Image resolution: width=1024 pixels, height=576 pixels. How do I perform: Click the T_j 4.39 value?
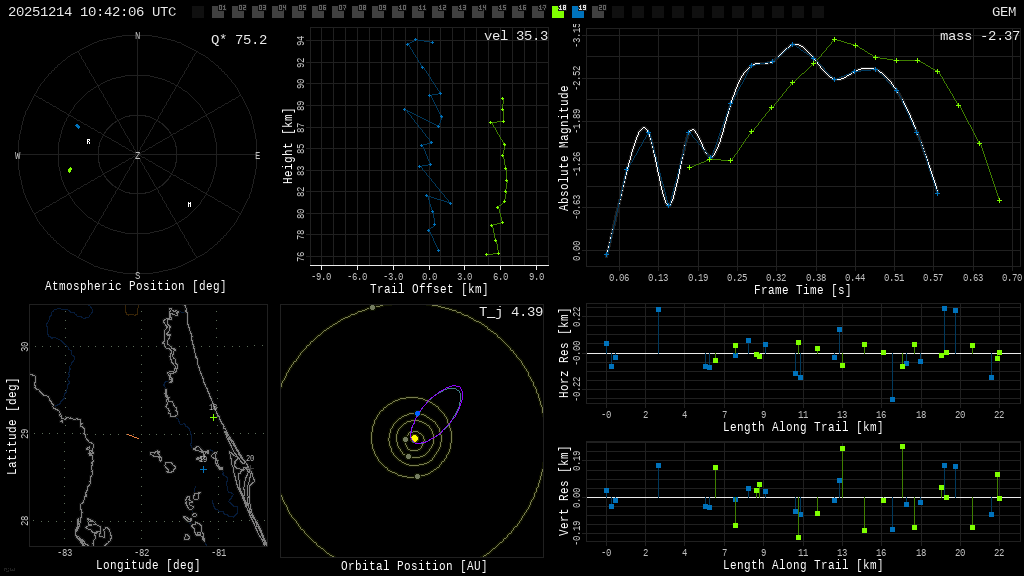(x=511, y=312)
